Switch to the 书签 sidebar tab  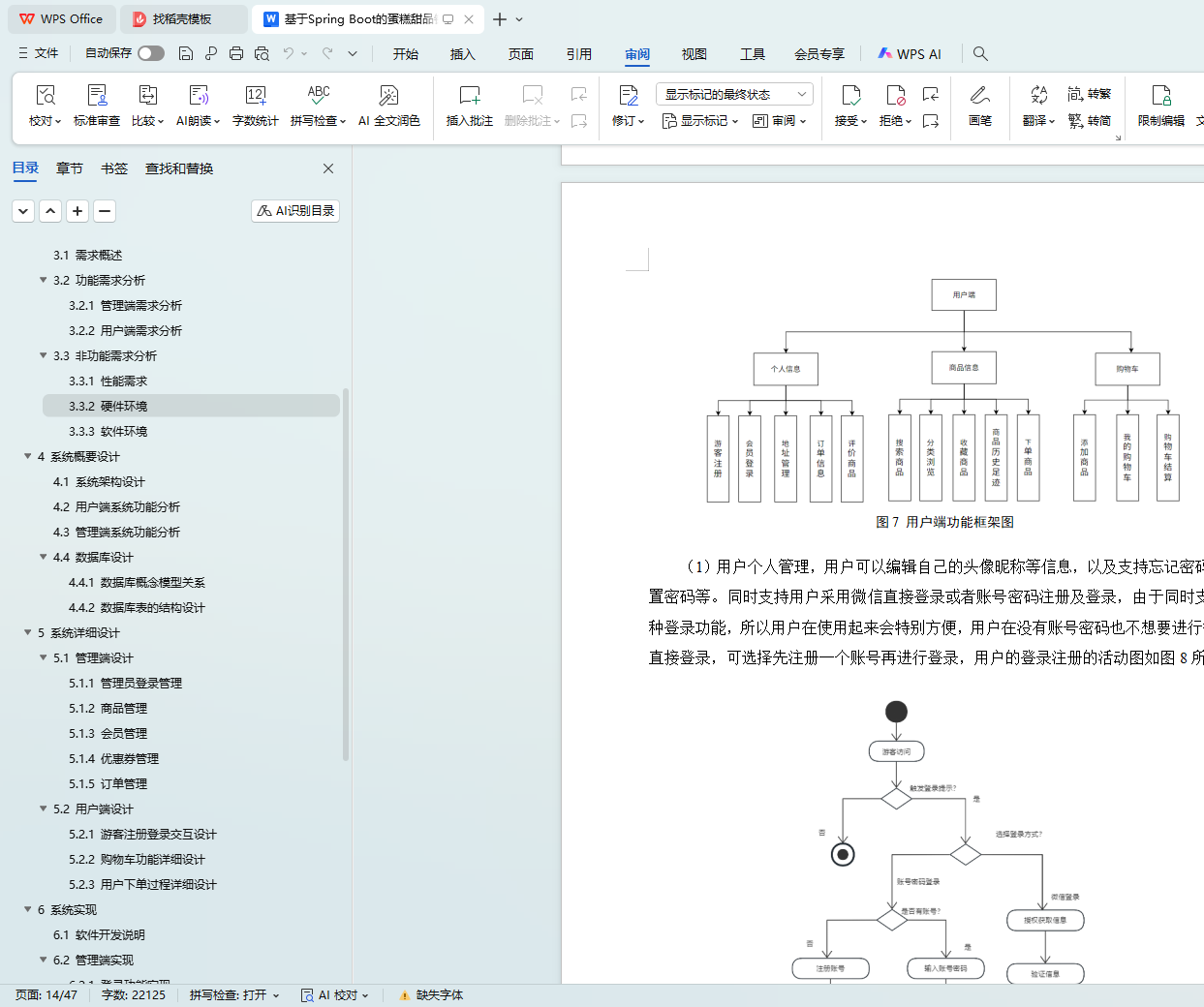click(x=113, y=168)
